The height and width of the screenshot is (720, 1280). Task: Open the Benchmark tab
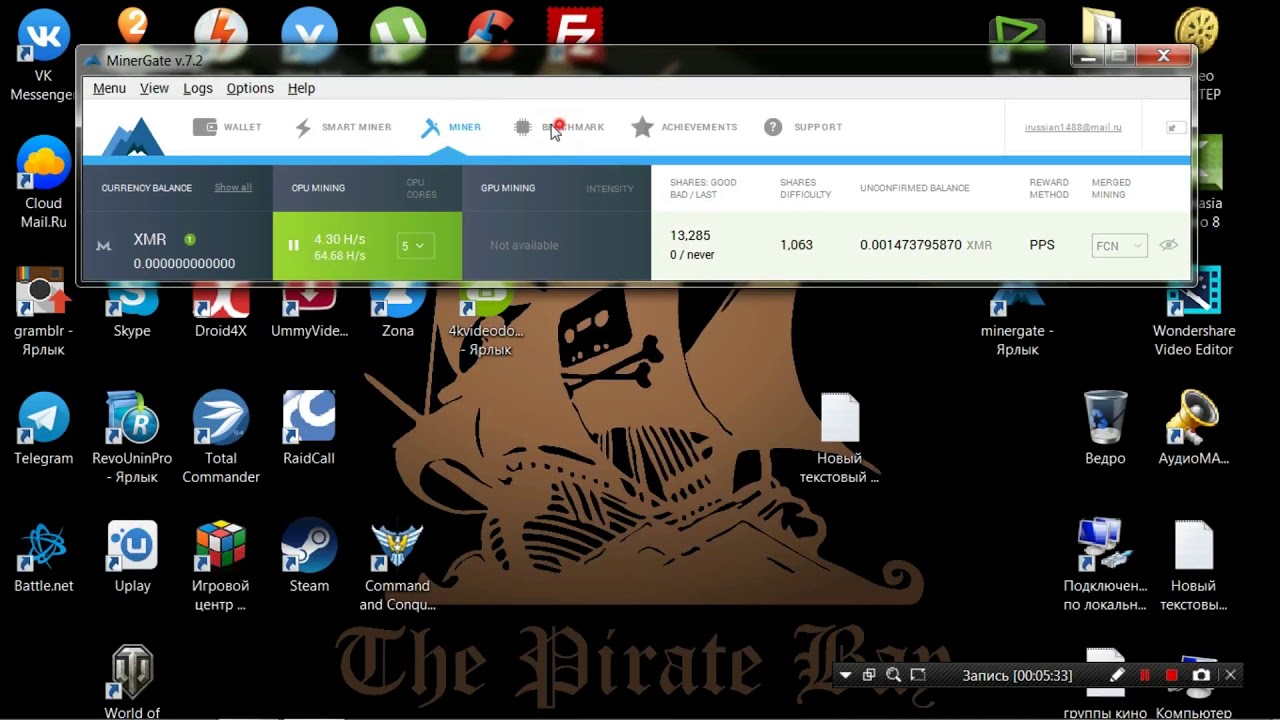(x=559, y=127)
